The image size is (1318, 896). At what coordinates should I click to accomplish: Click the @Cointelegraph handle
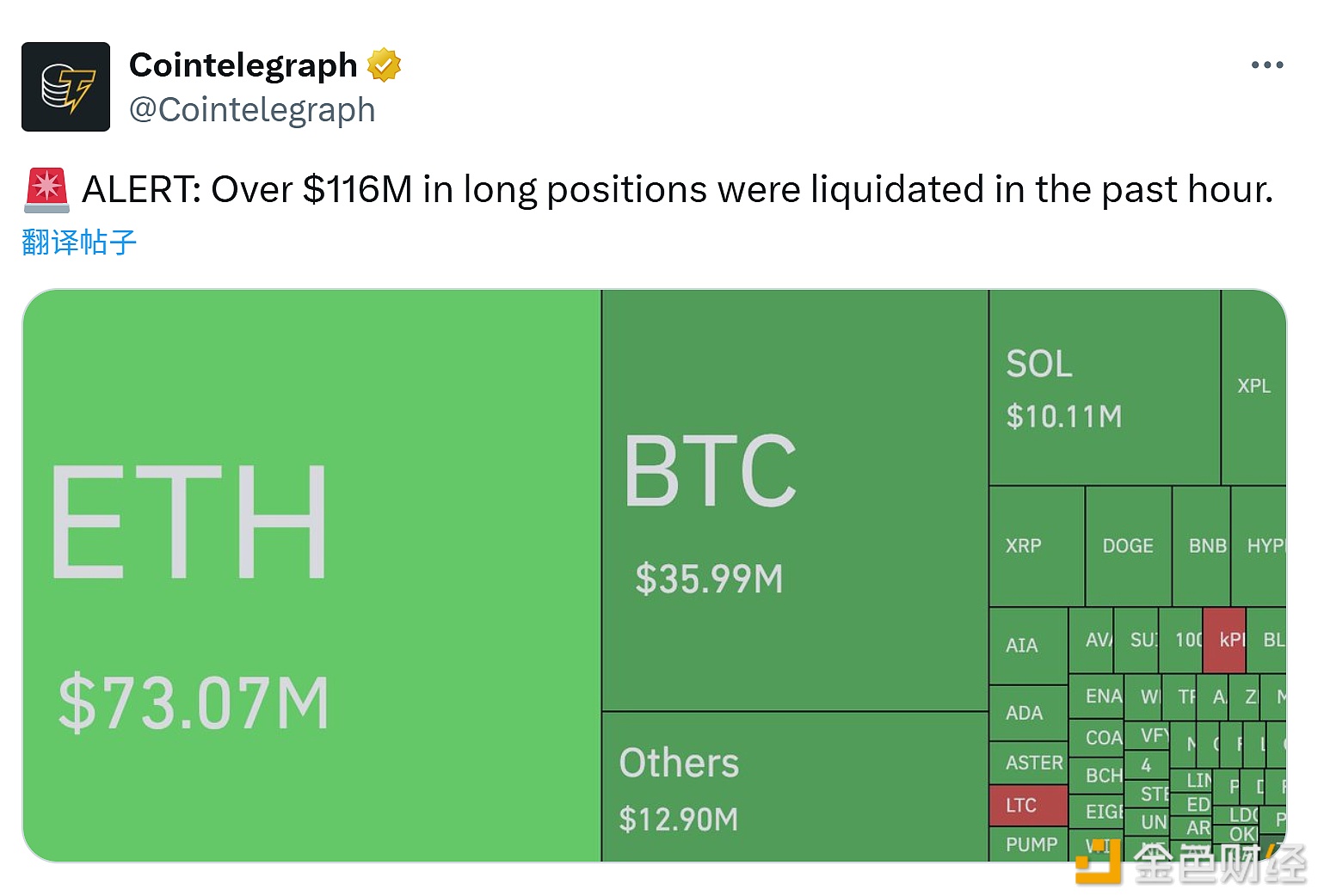click(x=252, y=110)
